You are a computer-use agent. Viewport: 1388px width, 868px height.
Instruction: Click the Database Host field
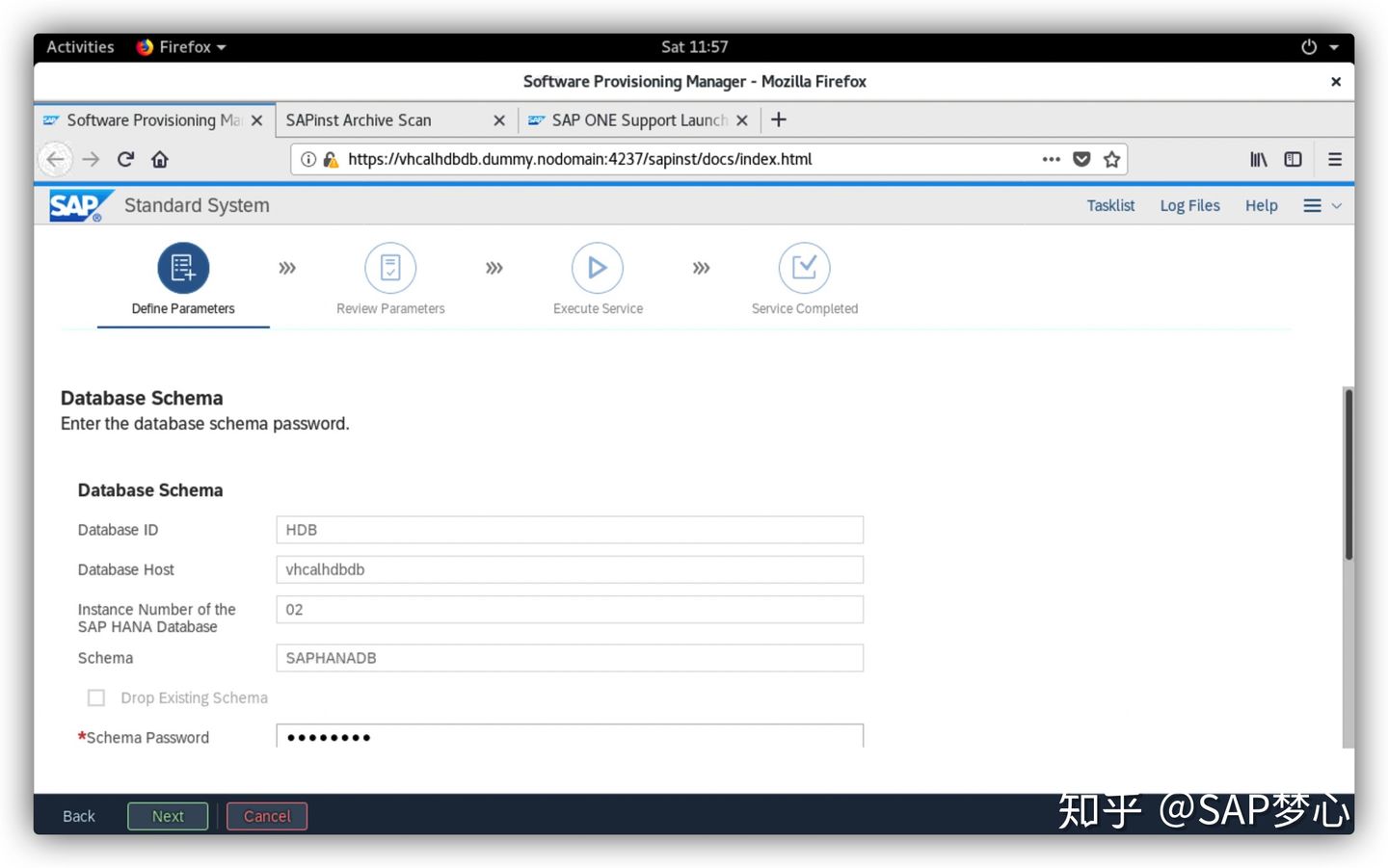(570, 569)
